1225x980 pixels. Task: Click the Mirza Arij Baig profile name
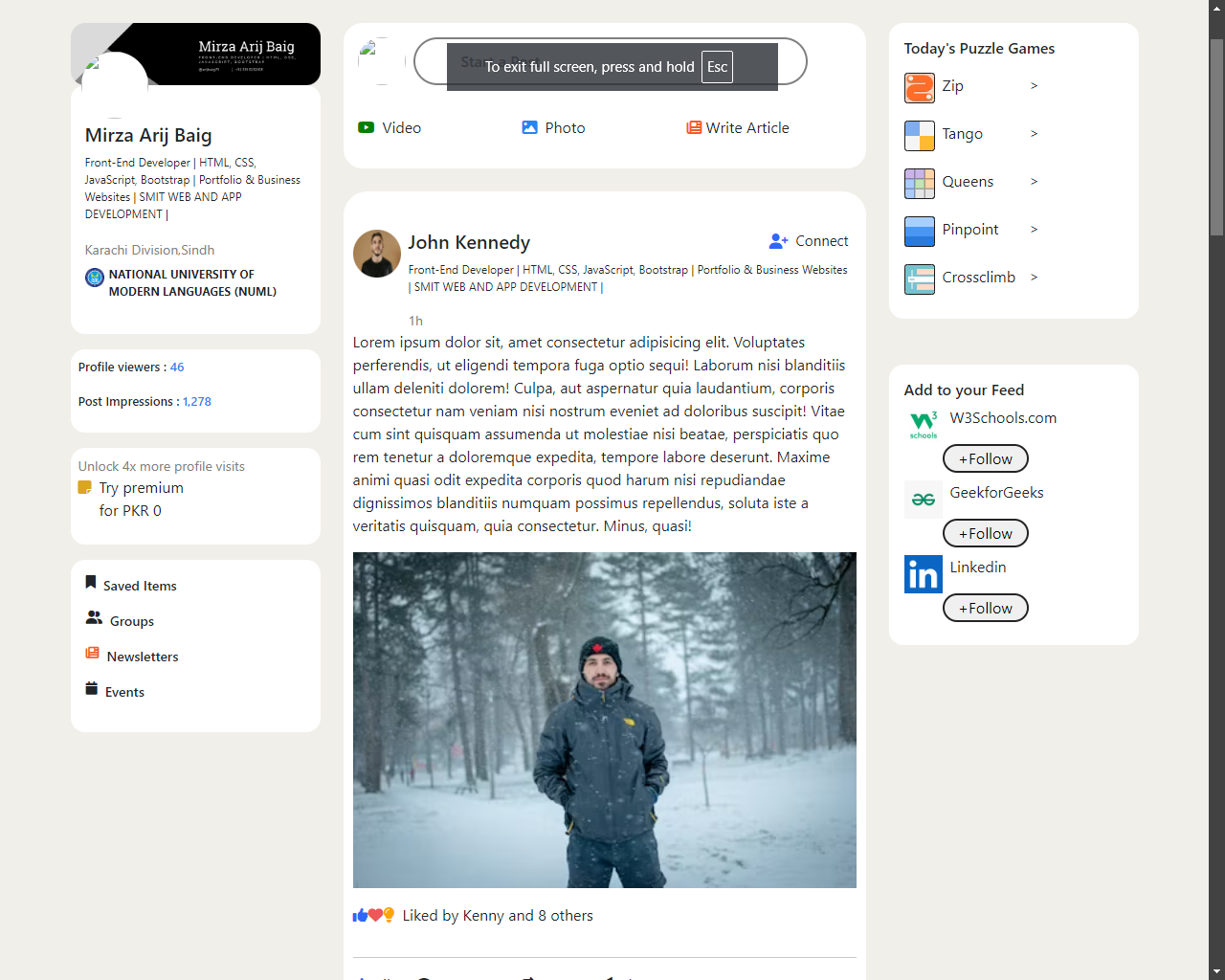[148, 135]
